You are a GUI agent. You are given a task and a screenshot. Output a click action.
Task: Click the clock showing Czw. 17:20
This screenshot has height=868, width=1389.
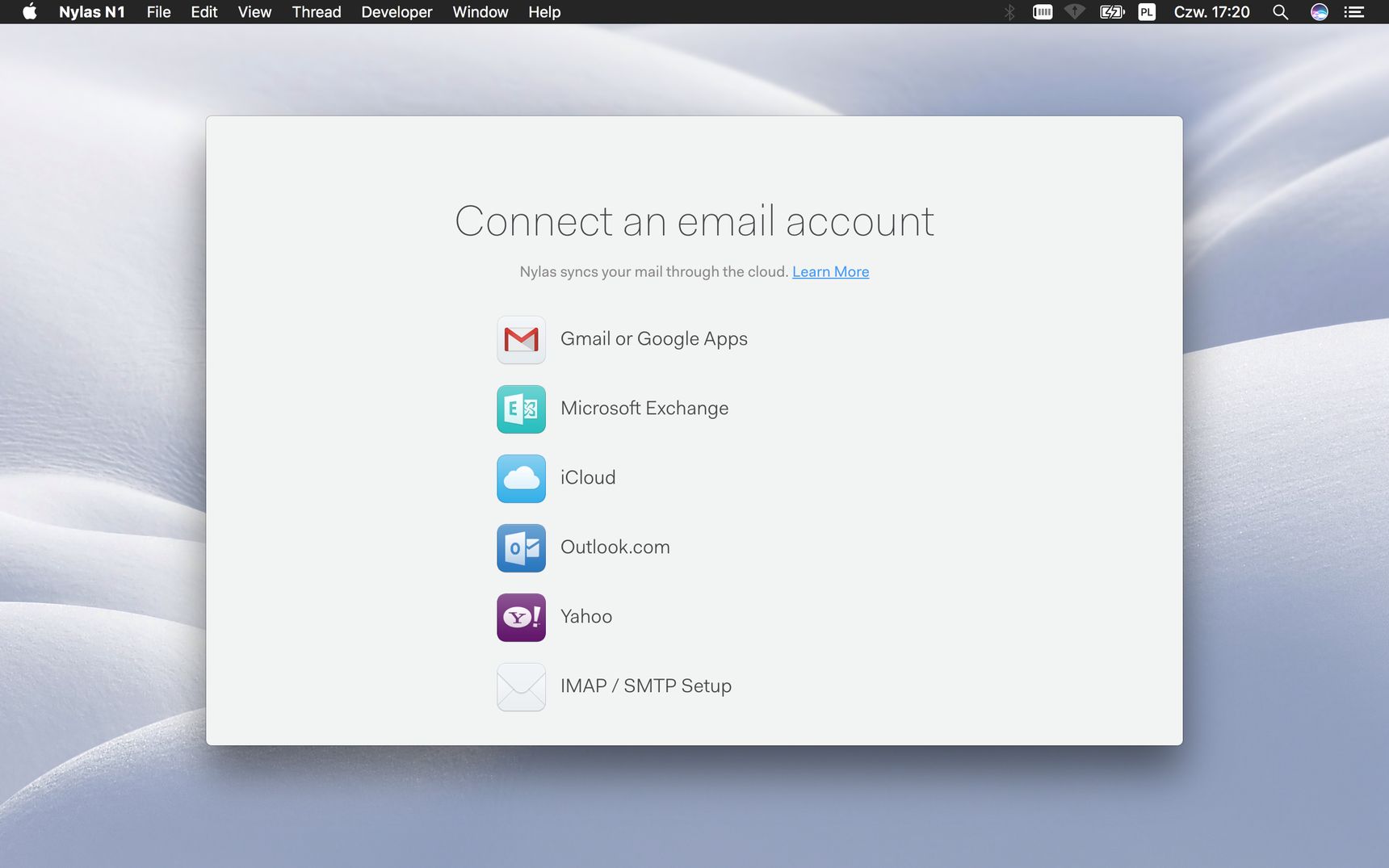pyautogui.click(x=1211, y=12)
